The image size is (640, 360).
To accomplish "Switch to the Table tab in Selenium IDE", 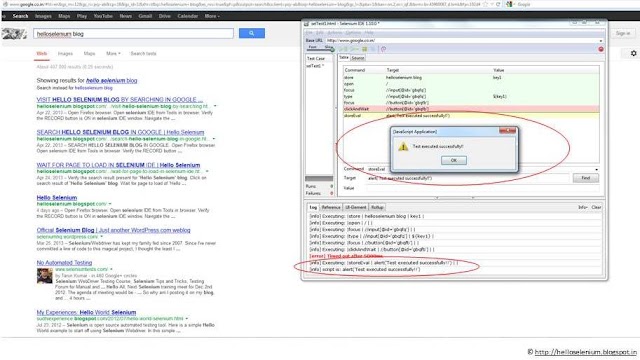I will pos(344,58).
